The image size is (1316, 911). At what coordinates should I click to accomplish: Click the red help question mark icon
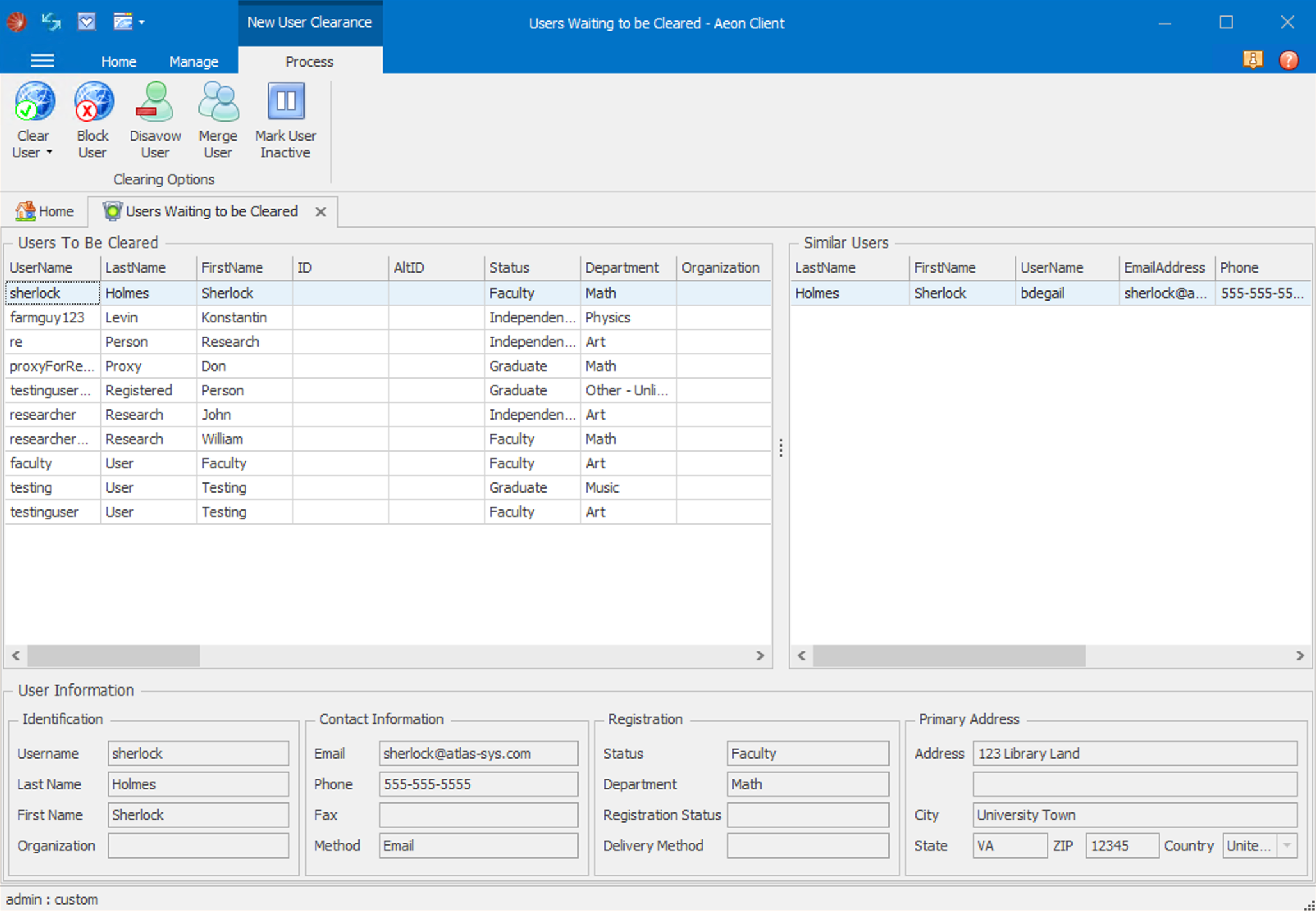(x=1288, y=60)
